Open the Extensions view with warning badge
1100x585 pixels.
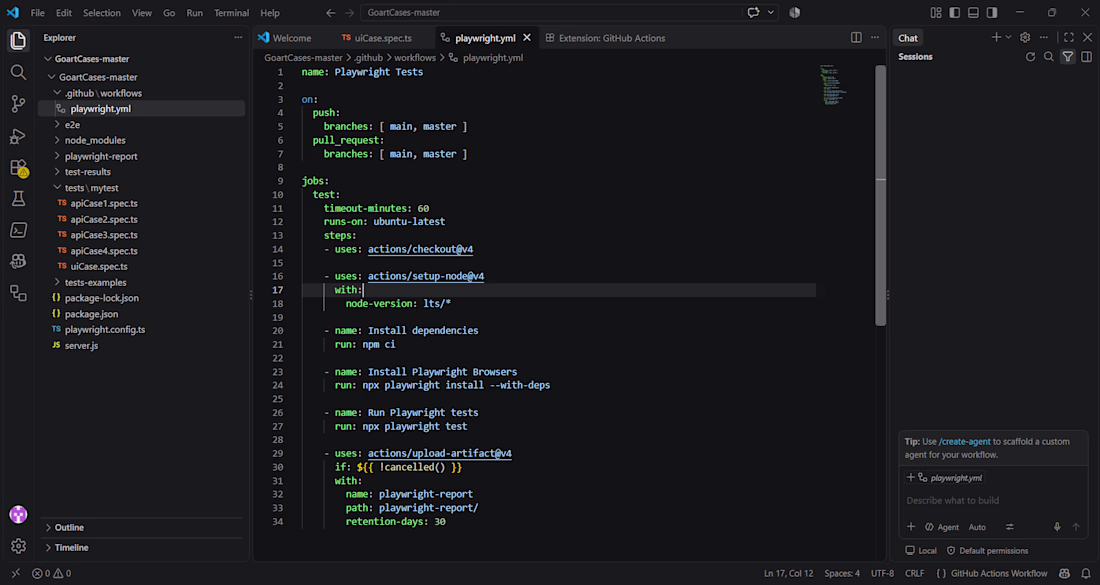(x=18, y=168)
